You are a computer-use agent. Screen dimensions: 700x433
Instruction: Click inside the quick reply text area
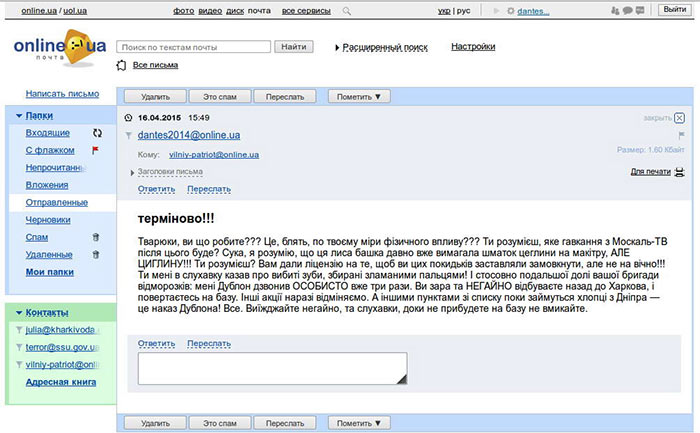pos(272,368)
